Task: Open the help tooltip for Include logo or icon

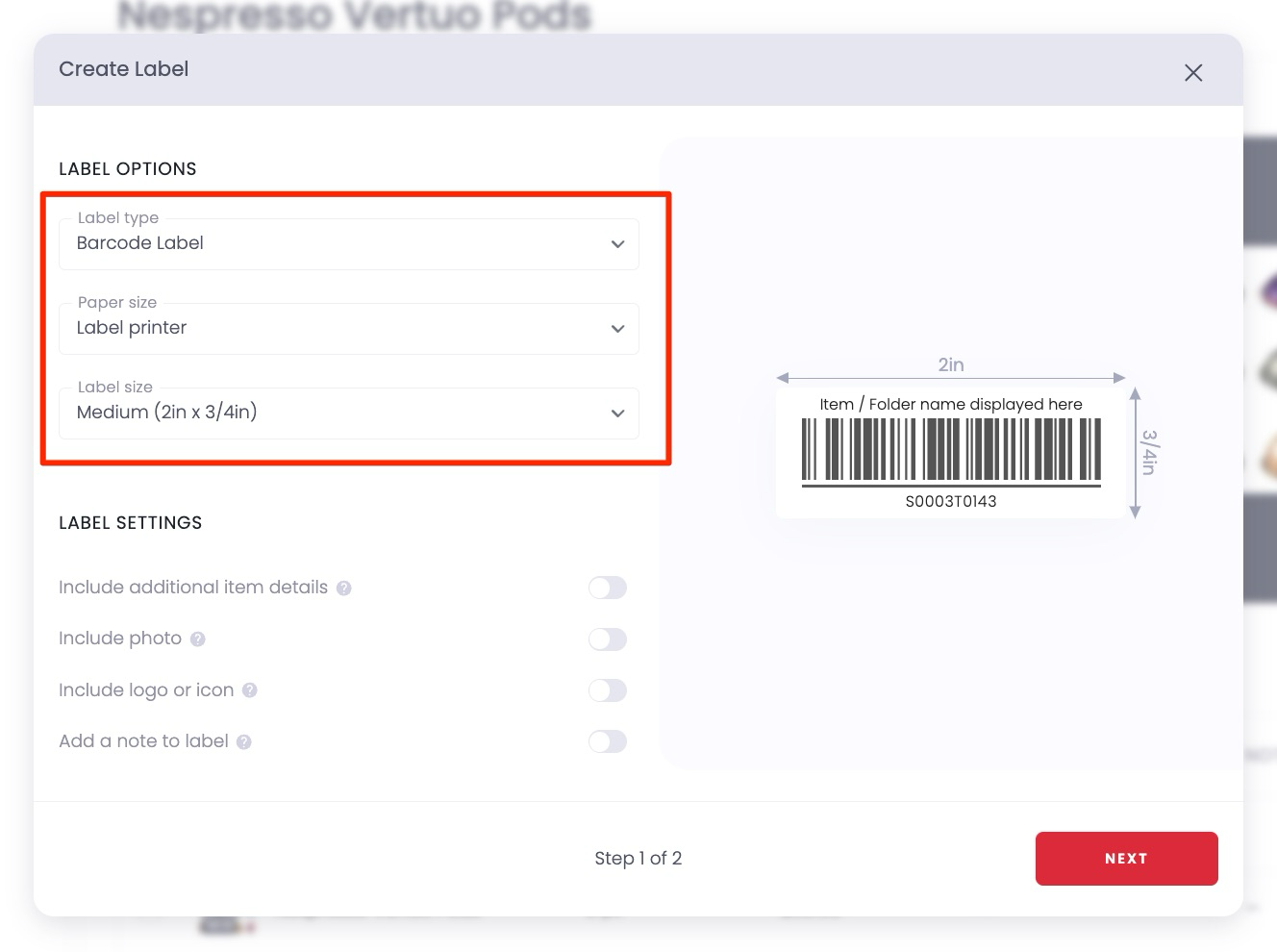Action: pos(249,690)
